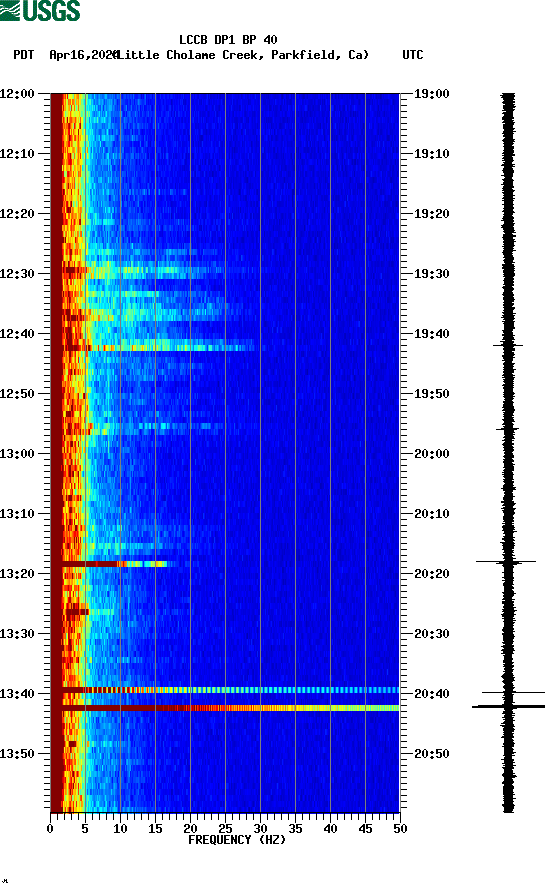
Task: Click the '12:20' PDT time label
Action: [x=17, y=214]
